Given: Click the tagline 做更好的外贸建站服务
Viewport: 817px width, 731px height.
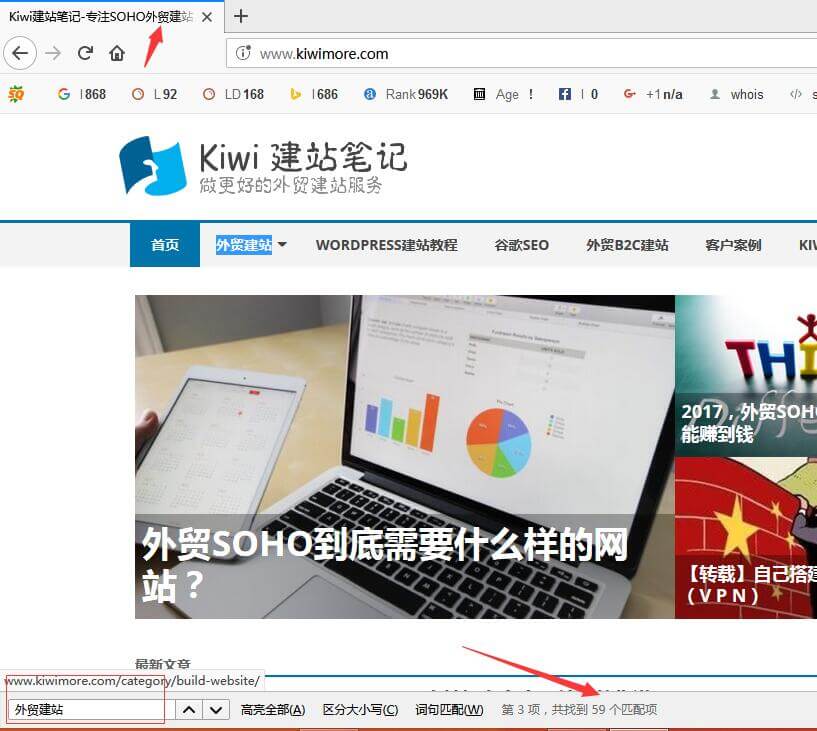Looking at the screenshot, I should (x=291, y=185).
